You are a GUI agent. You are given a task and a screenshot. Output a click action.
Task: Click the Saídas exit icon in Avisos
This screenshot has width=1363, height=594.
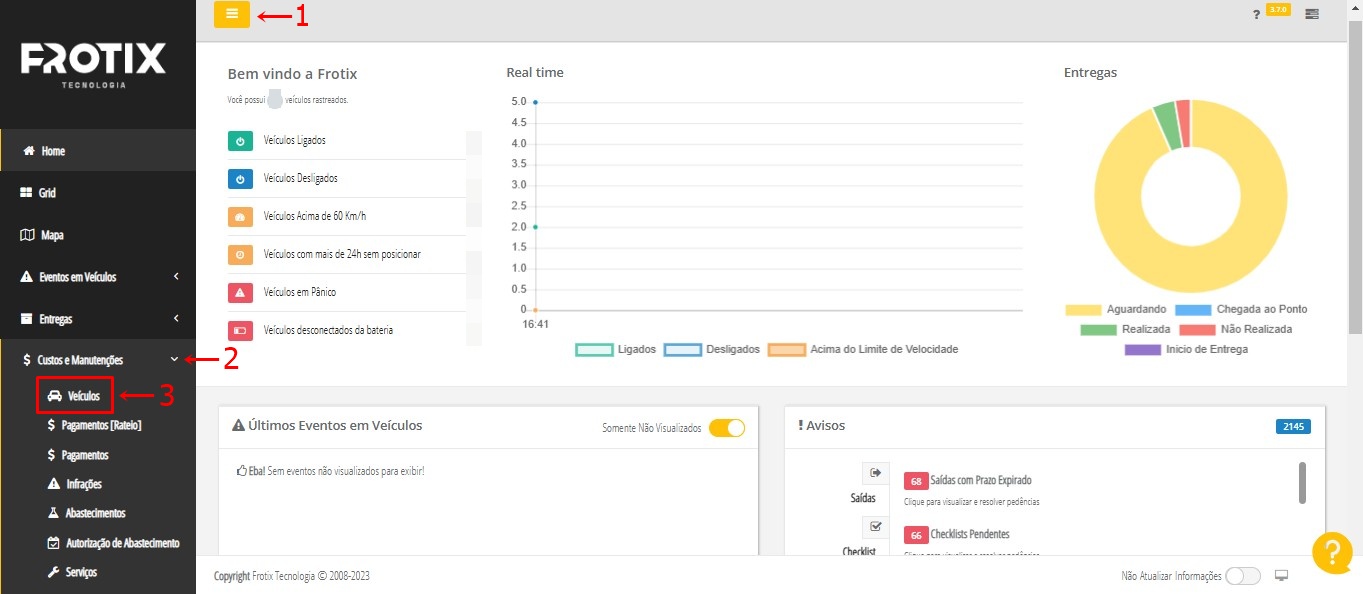pyautogui.click(x=875, y=473)
